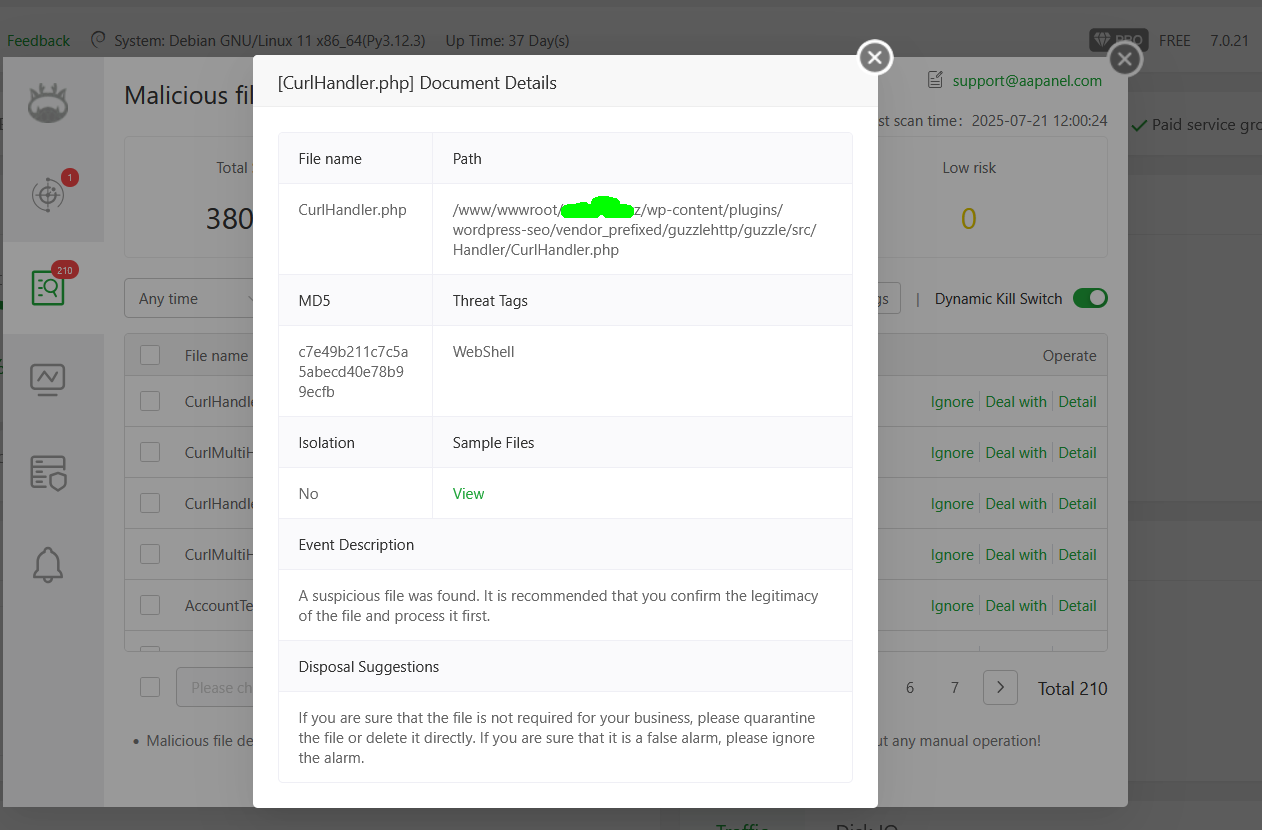Go to page 6 in pagination
This screenshot has height=830, width=1262.
point(910,687)
